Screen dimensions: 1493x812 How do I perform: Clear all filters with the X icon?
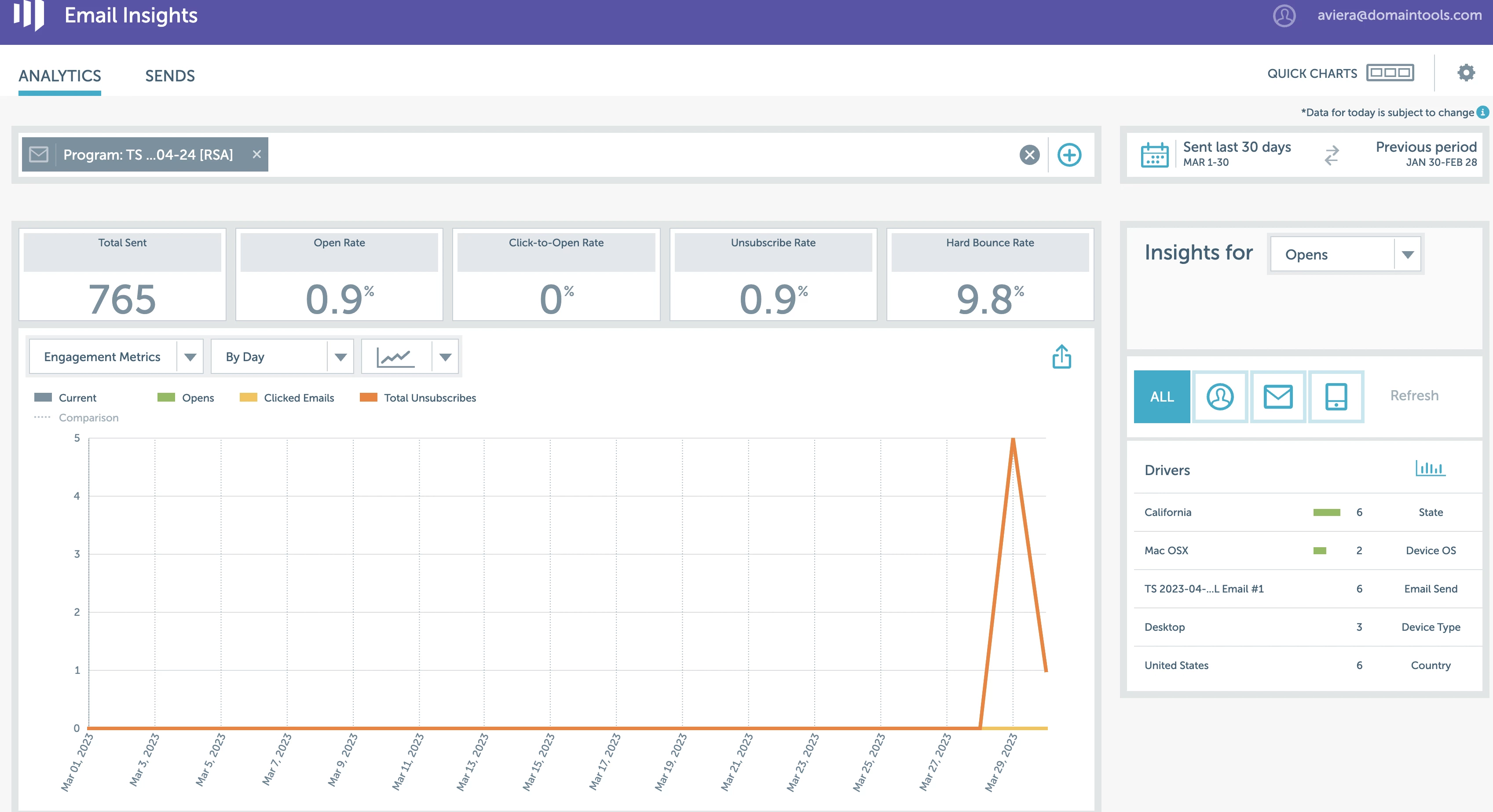tap(1029, 155)
